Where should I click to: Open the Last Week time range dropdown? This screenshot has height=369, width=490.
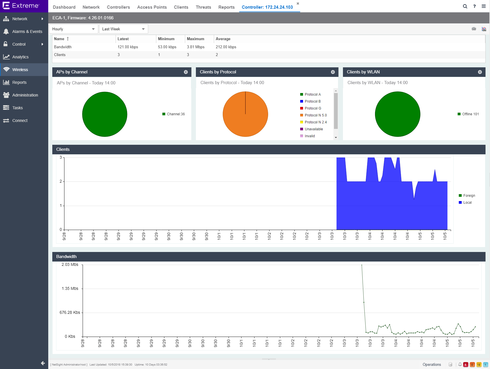[123, 29]
